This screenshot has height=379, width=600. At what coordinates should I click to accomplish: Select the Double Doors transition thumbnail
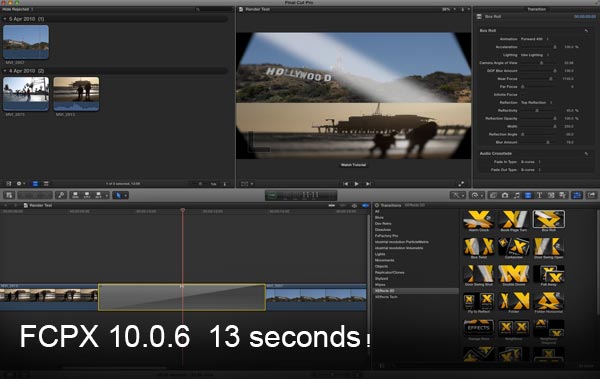(514, 275)
